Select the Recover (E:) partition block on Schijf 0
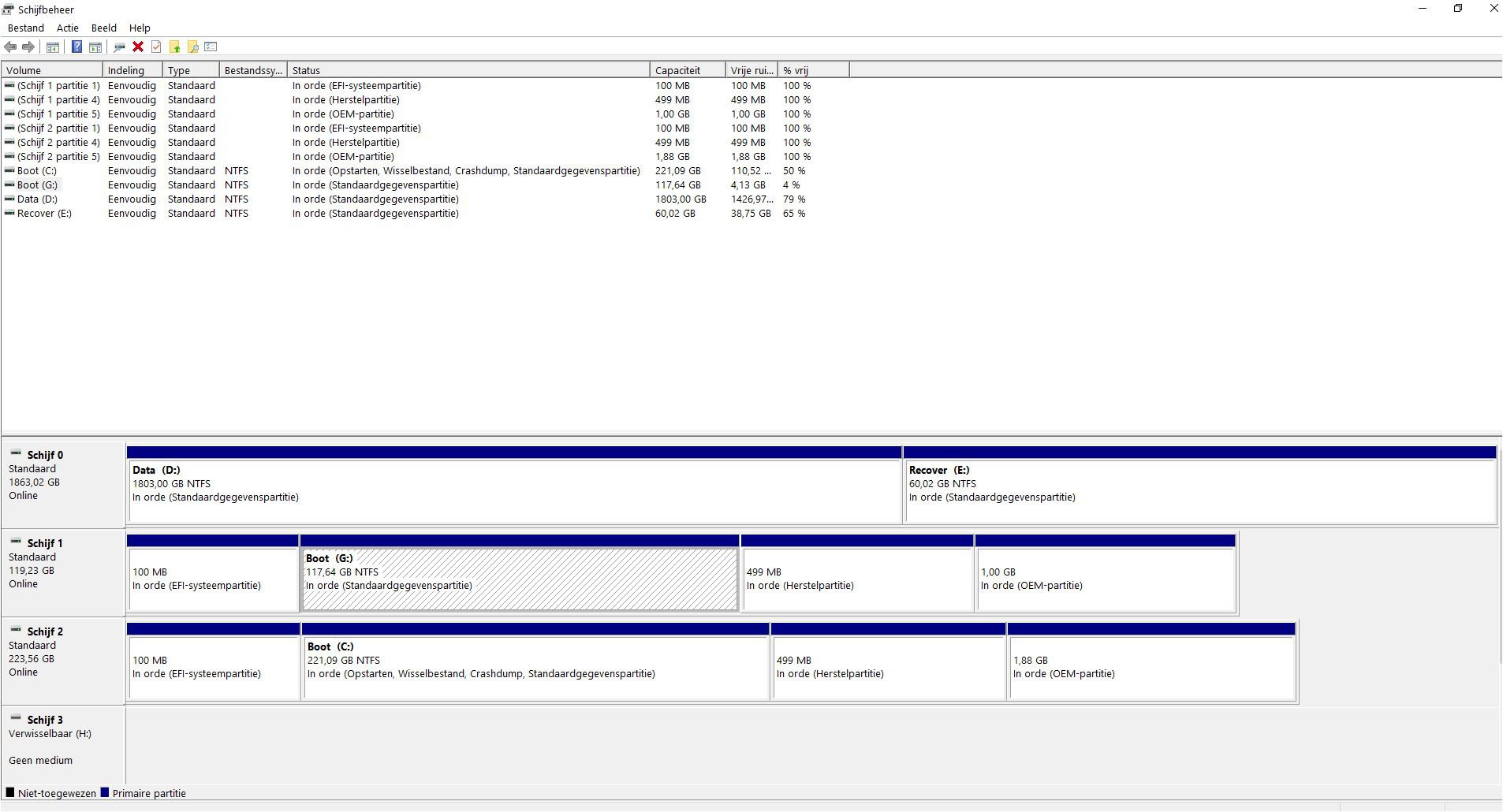The image size is (1503, 812). click(1199, 490)
